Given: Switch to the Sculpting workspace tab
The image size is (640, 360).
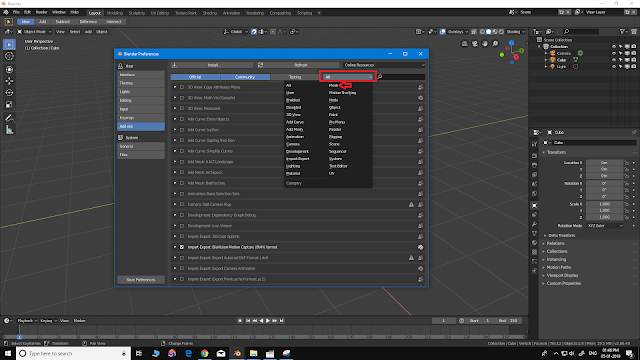Looking at the screenshot, I should (x=137, y=13).
